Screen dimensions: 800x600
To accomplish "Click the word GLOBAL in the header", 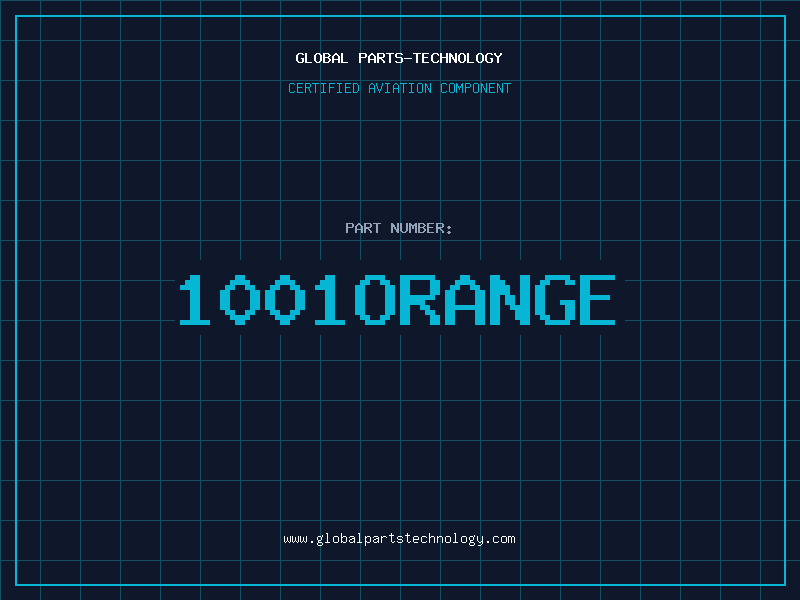I will [x=322, y=58].
